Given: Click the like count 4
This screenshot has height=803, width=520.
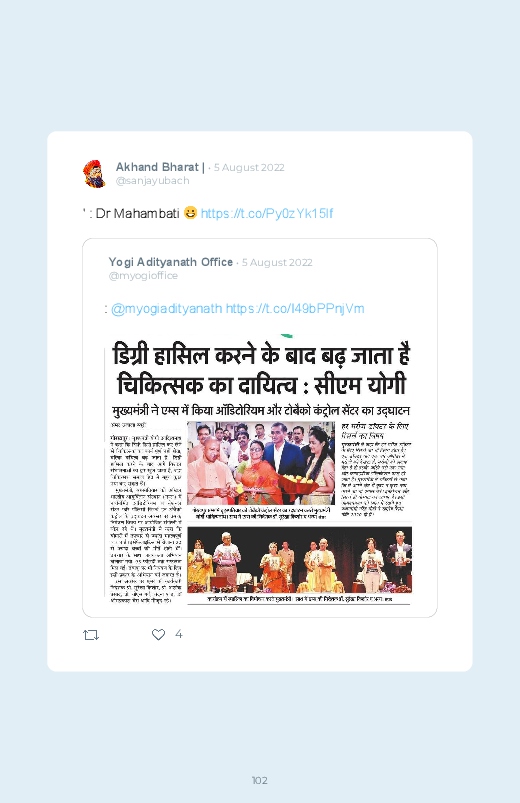Looking at the screenshot, I should tap(179, 635).
